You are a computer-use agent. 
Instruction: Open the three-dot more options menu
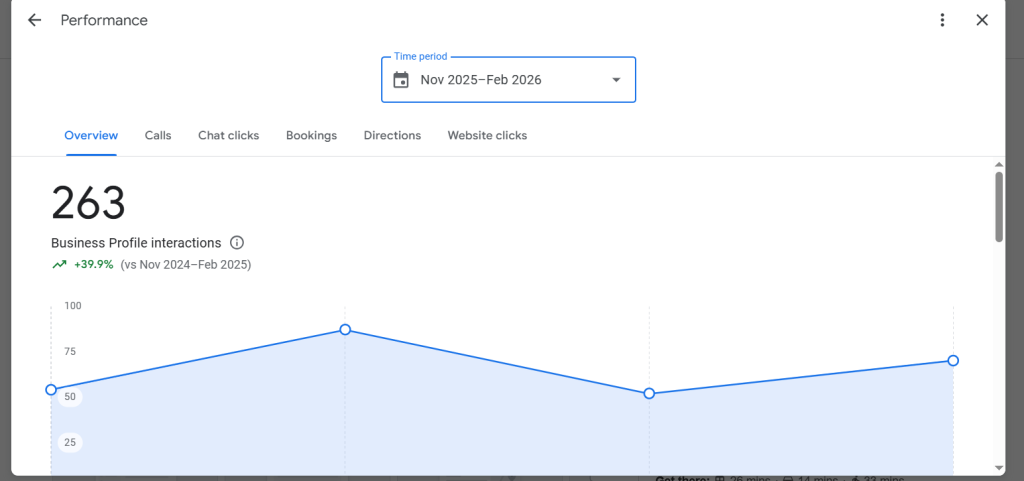(x=942, y=20)
